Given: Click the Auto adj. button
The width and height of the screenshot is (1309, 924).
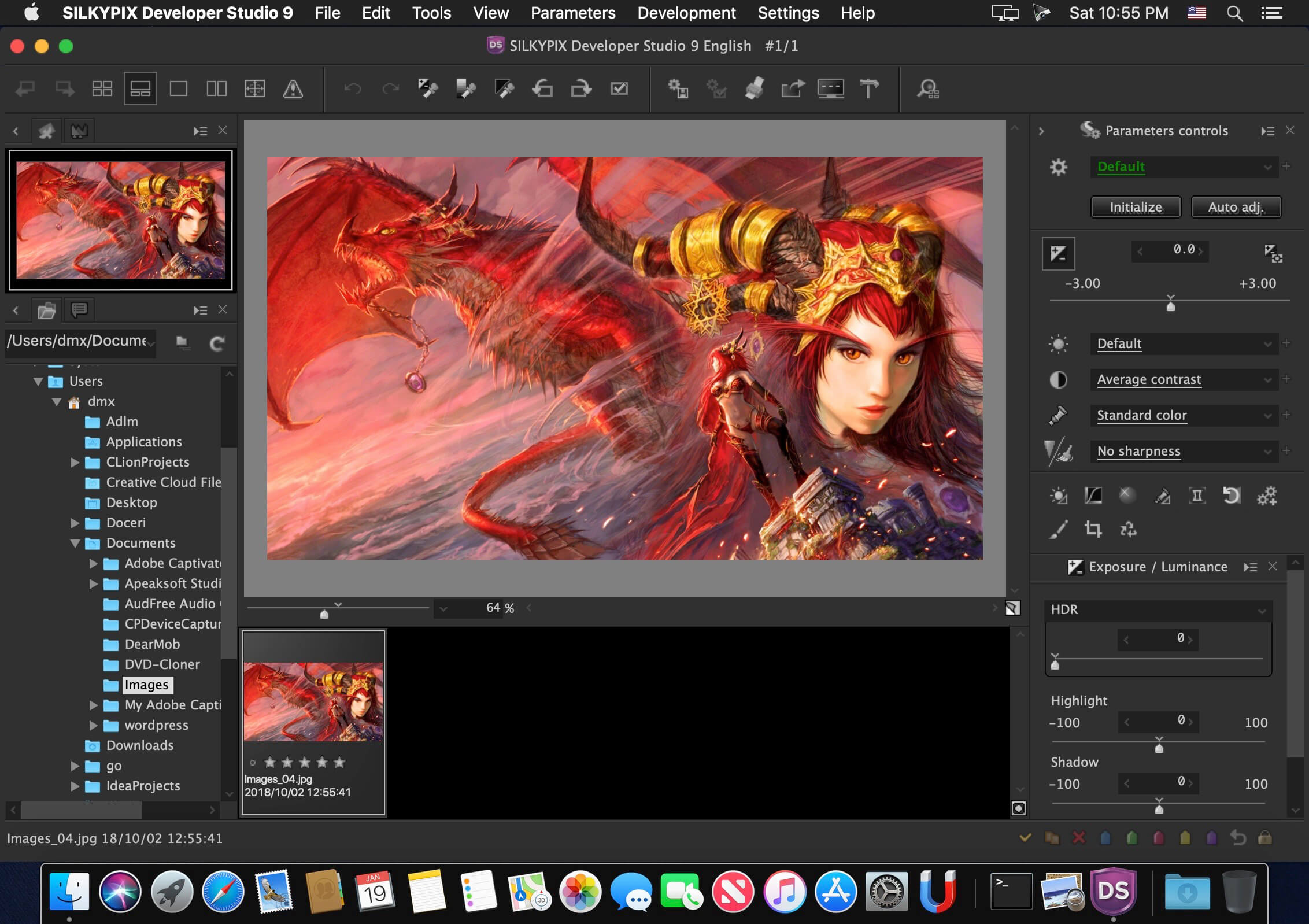Looking at the screenshot, I should pos(1236,207).
